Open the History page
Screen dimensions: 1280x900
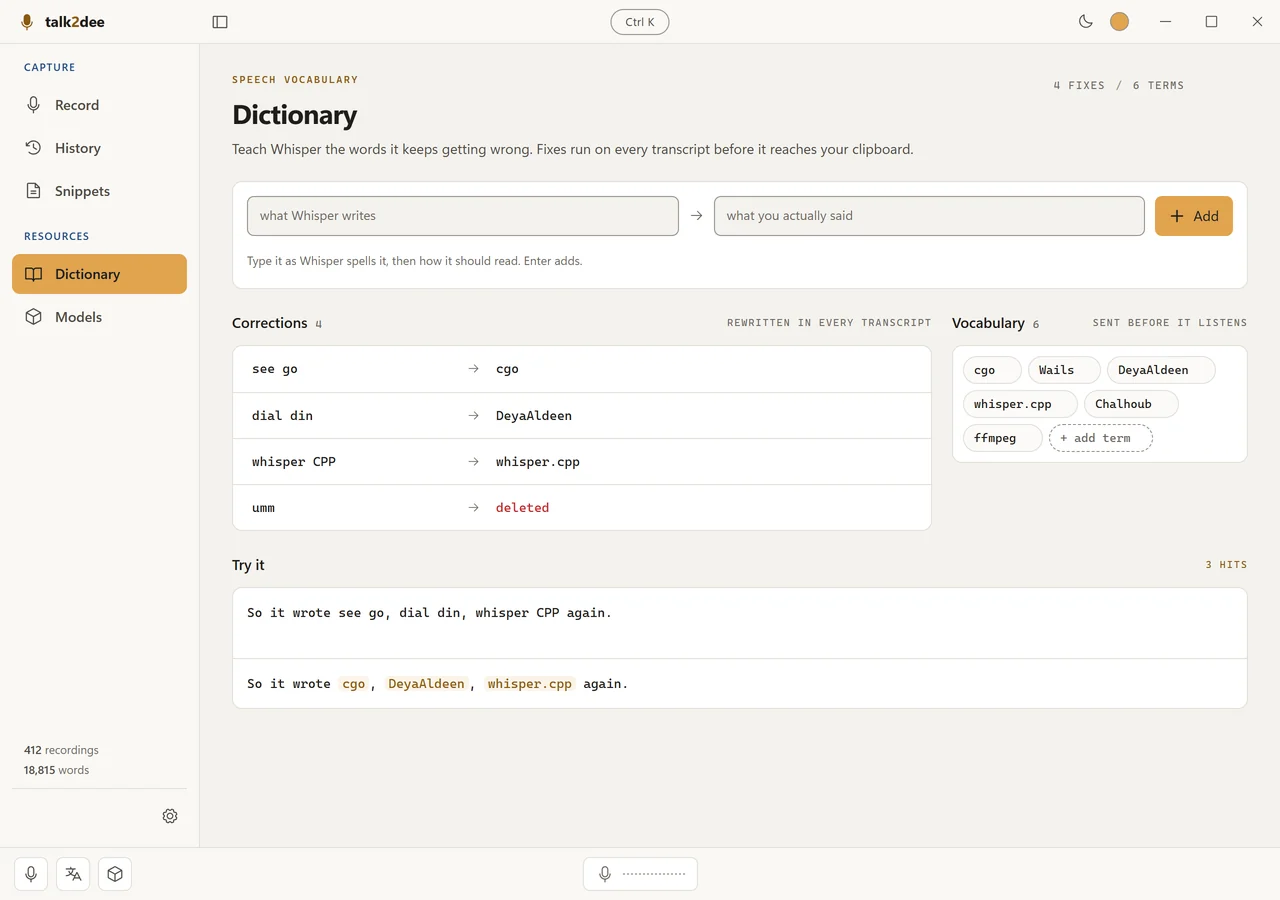99,148
